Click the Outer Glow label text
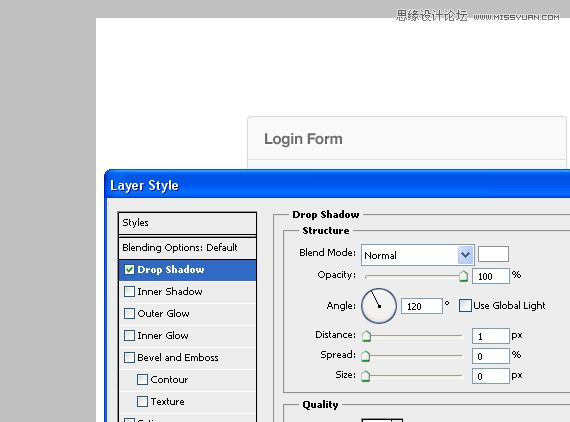The width and height of the screenshot is (570, 422). pos(163,313)
